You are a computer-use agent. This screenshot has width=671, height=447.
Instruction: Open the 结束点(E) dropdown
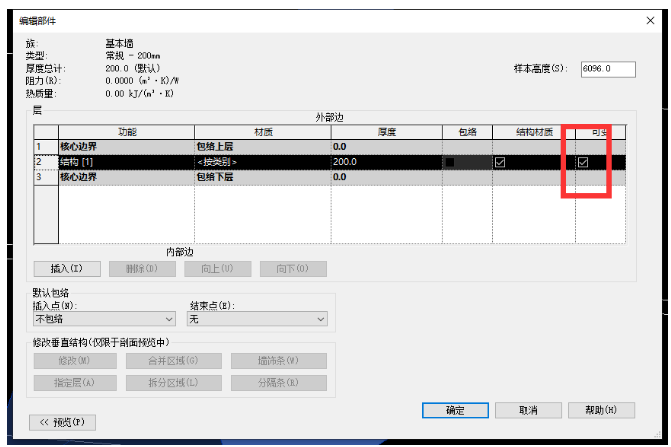tap(257, 319)
